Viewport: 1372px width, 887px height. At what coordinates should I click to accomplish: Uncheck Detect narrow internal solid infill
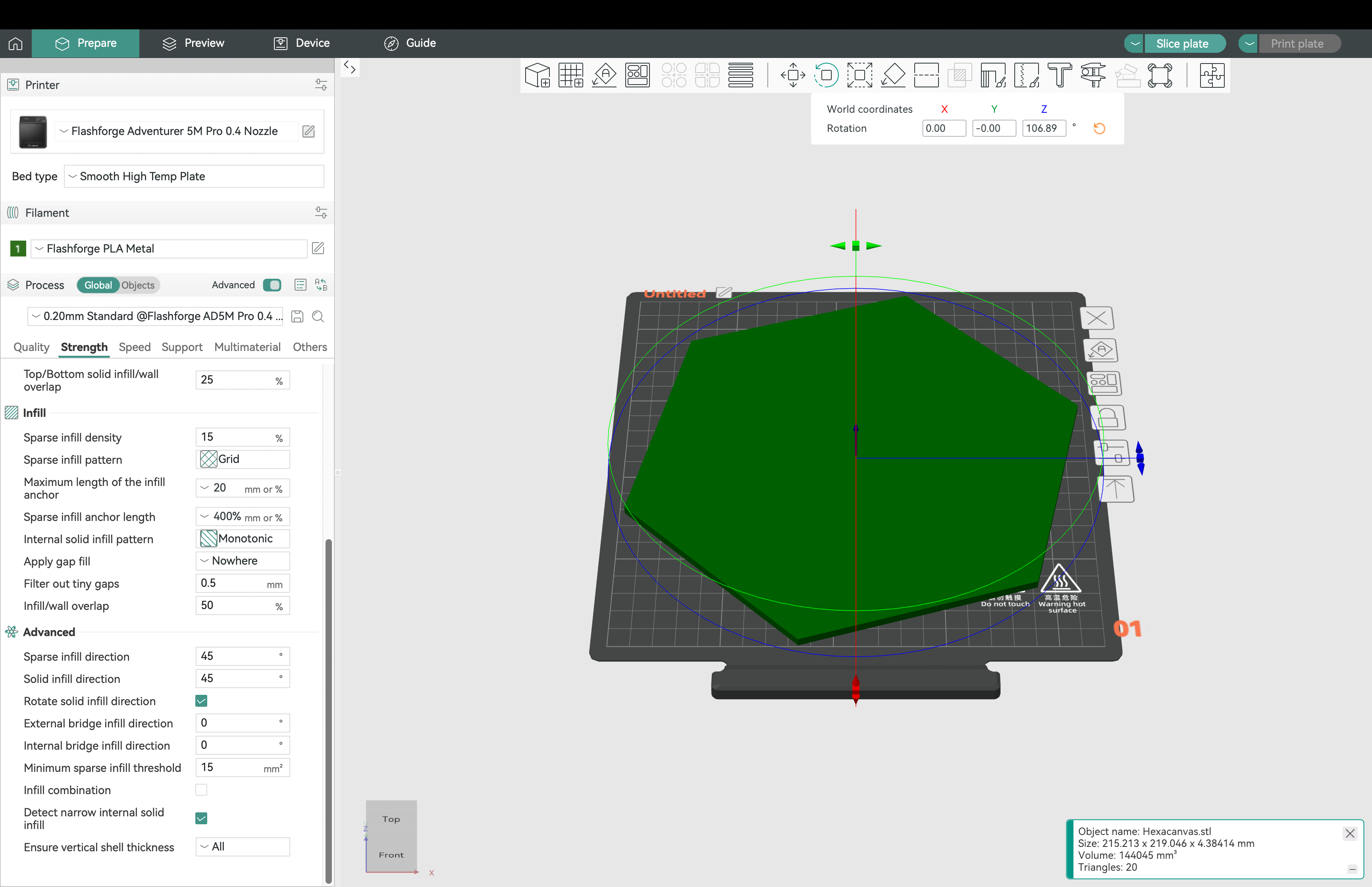[201, 818]
